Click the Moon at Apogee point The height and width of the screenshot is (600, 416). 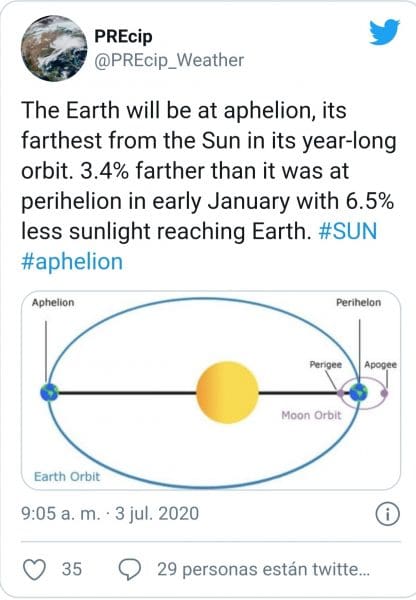tap(384, 393)
